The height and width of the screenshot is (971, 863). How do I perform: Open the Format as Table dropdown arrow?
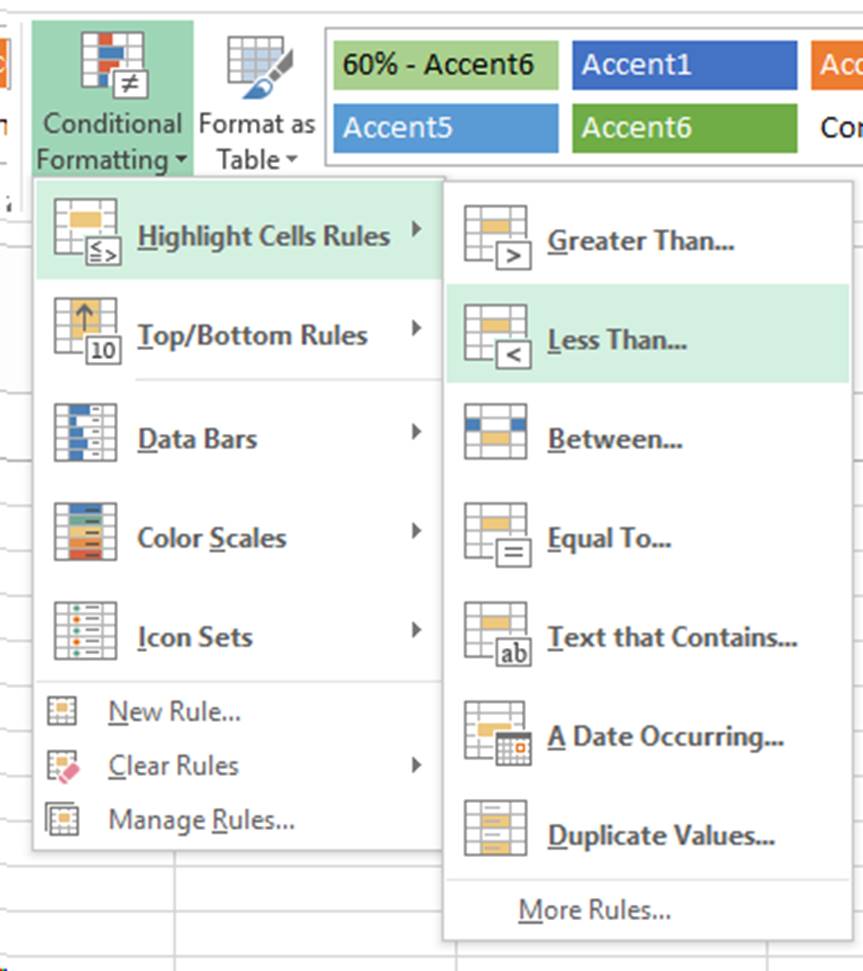point(291,159)
